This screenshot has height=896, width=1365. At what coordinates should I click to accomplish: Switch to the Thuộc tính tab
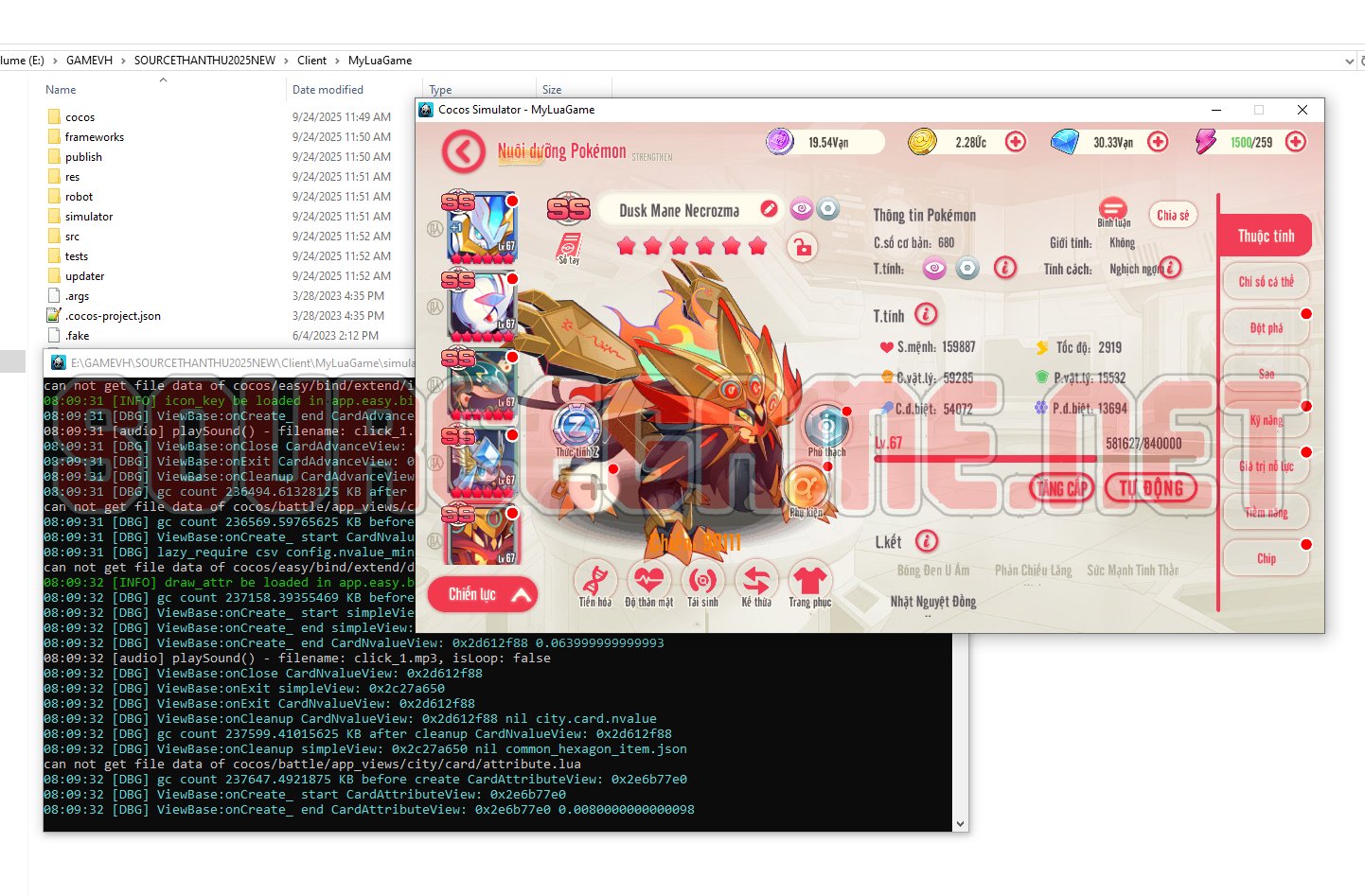(x=1266, y=236)
